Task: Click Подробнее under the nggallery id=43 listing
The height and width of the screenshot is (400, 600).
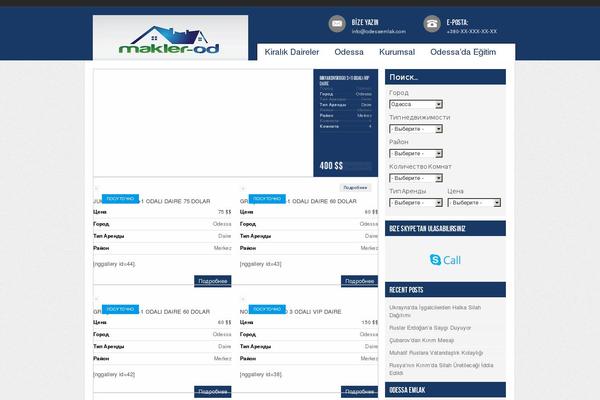Action: pos(359,281)
